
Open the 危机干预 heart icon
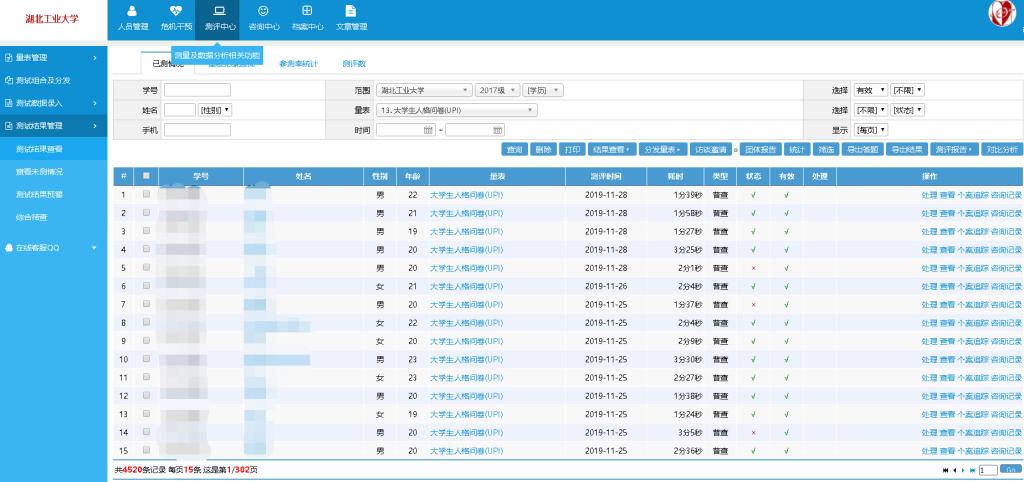point(176,17)
